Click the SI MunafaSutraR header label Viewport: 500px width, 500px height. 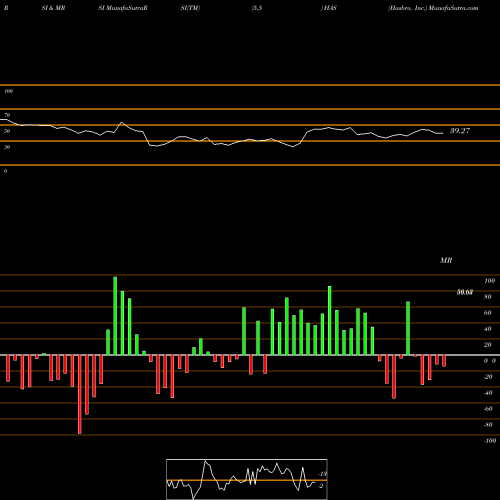point(123,8)
